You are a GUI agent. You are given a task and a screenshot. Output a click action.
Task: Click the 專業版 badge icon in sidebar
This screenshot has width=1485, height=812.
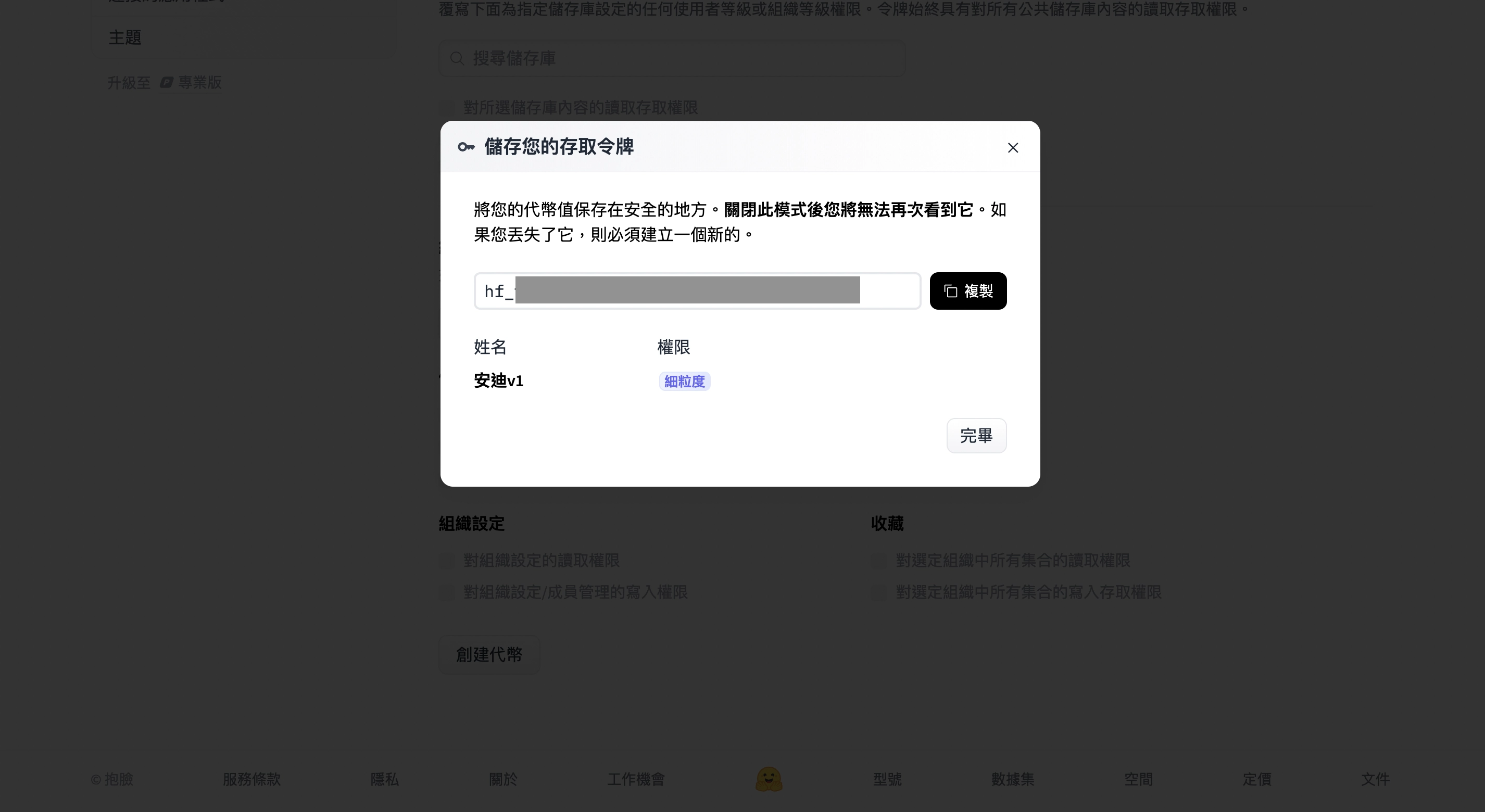pos(167,82)
